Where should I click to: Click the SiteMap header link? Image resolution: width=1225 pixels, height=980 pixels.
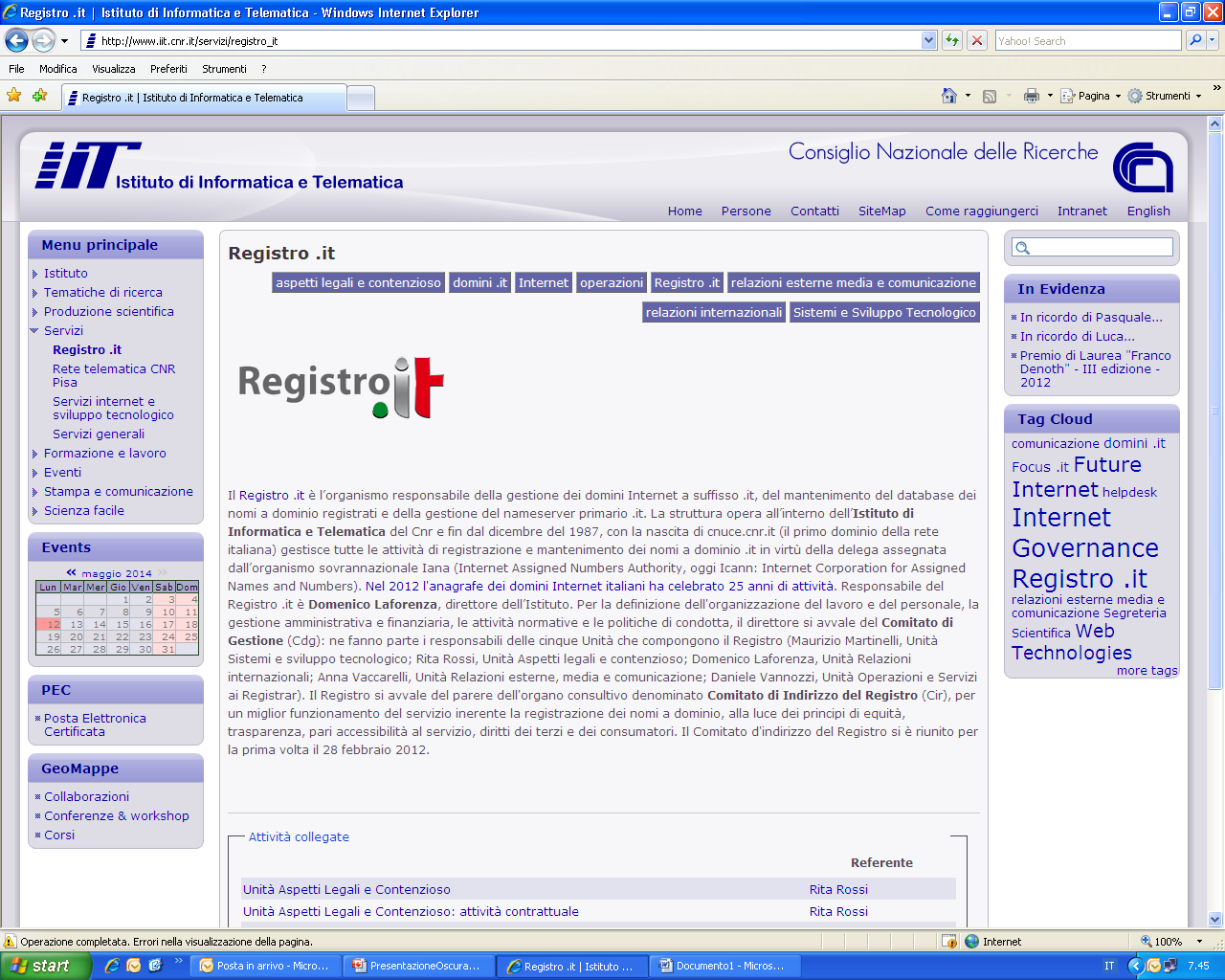coord(882,212)
